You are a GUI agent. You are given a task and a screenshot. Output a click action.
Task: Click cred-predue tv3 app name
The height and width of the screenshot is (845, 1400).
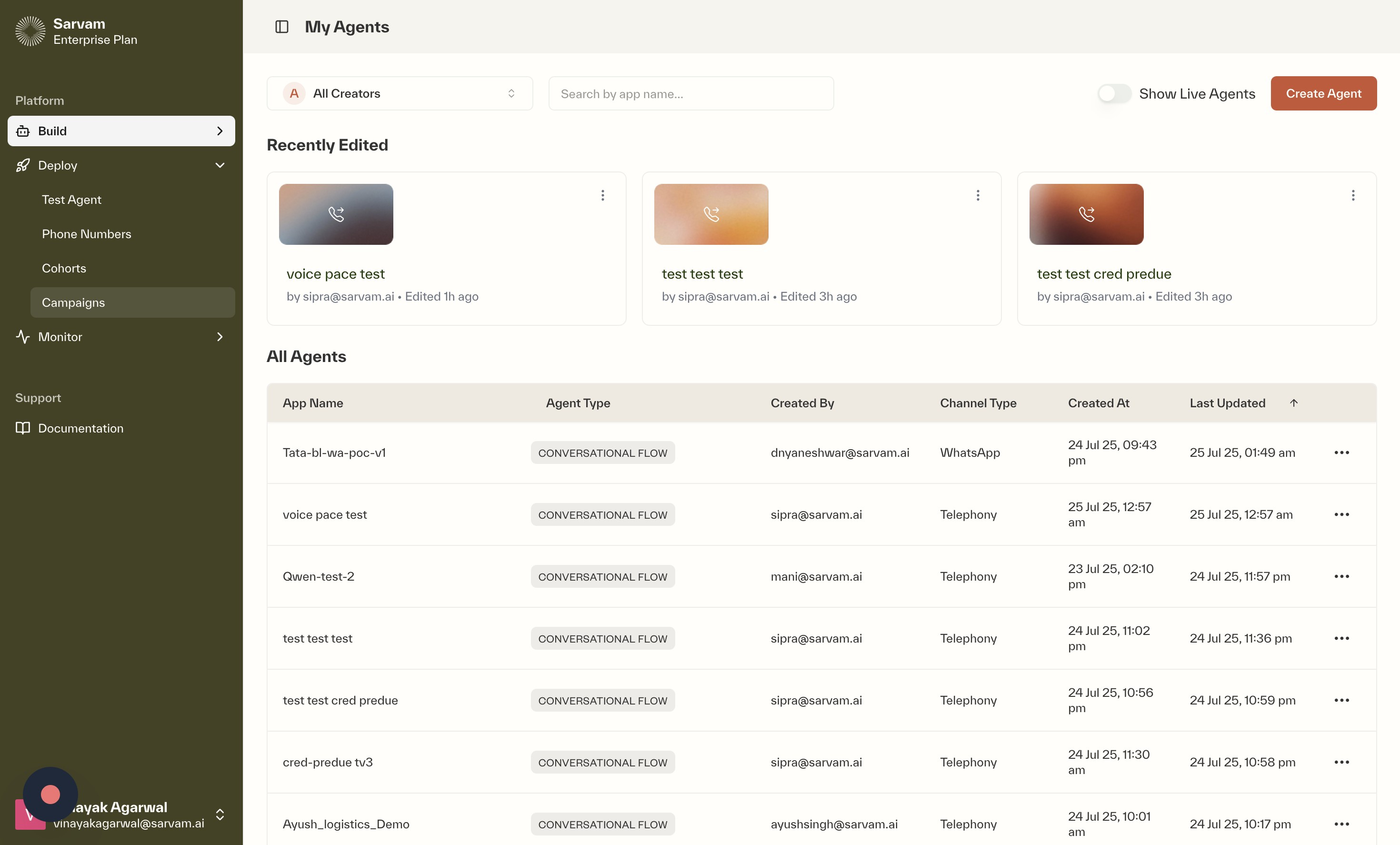[x=328, y=763]
